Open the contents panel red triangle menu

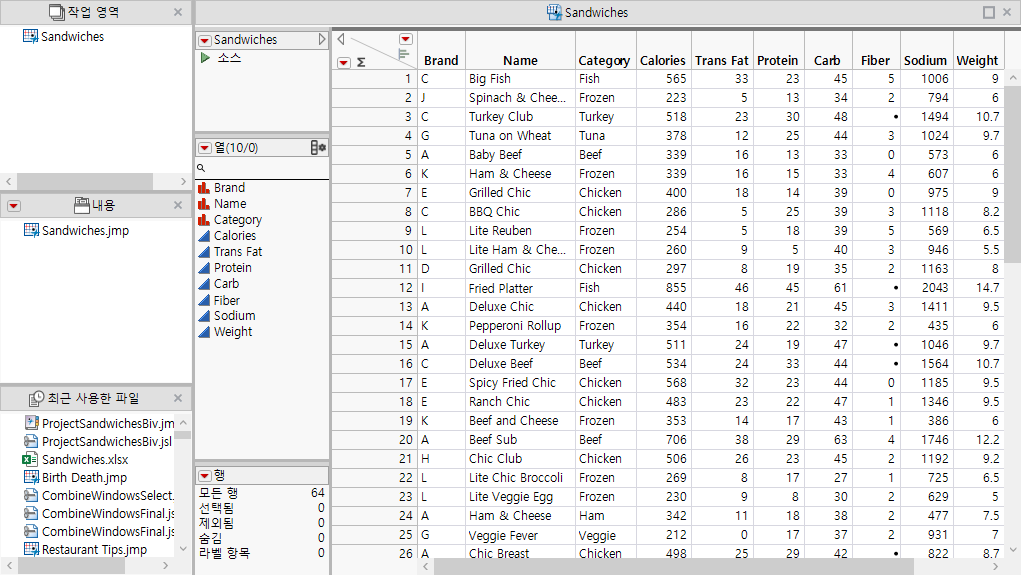point(14,206)
